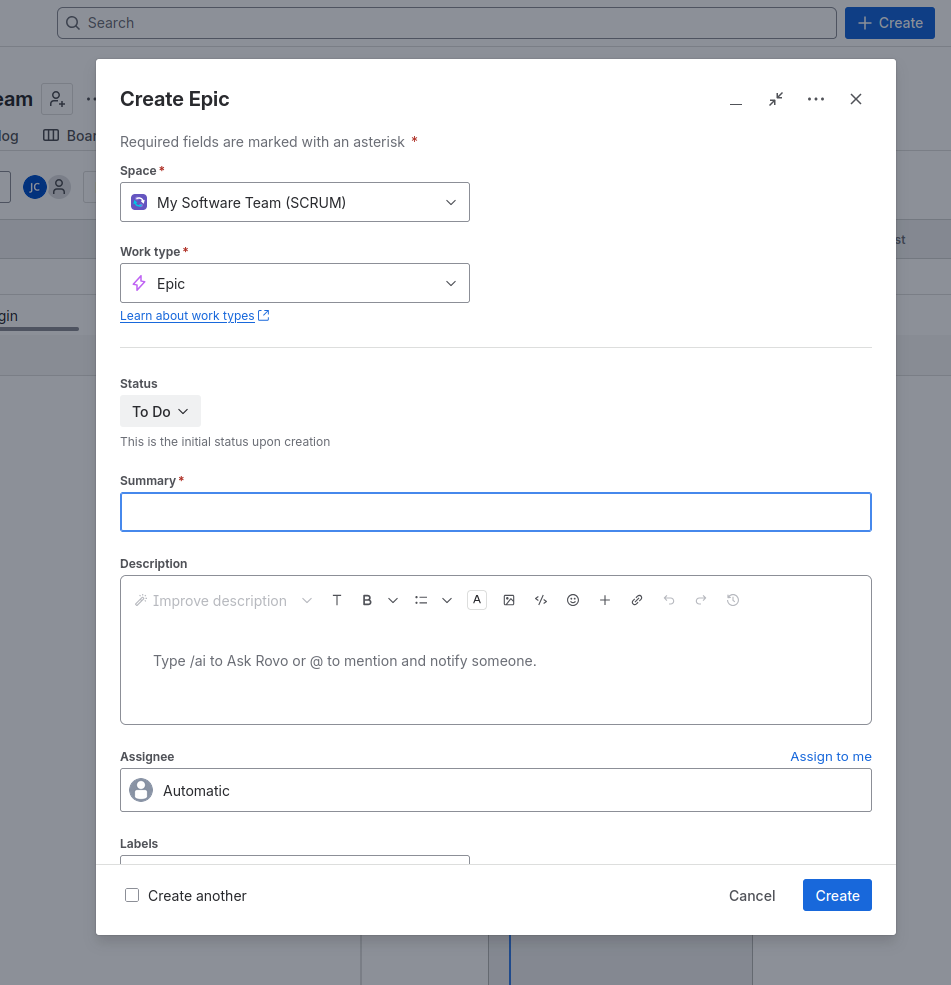Open external link icon beside work types
This screenshot has width=951, height=985.
coord(264,315)
